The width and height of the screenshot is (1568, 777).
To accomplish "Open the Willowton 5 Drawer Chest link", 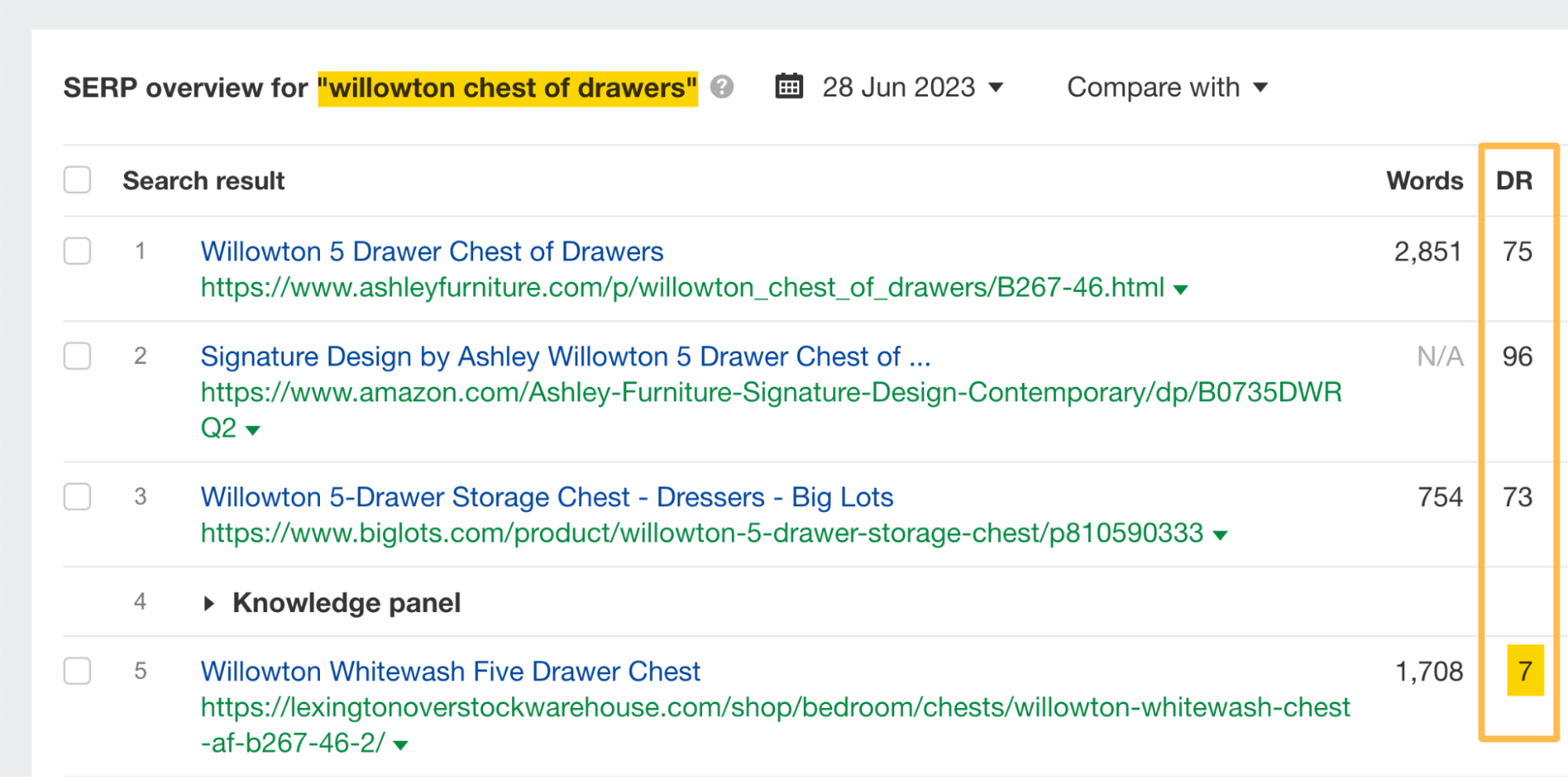I will (x=432, y=251).
